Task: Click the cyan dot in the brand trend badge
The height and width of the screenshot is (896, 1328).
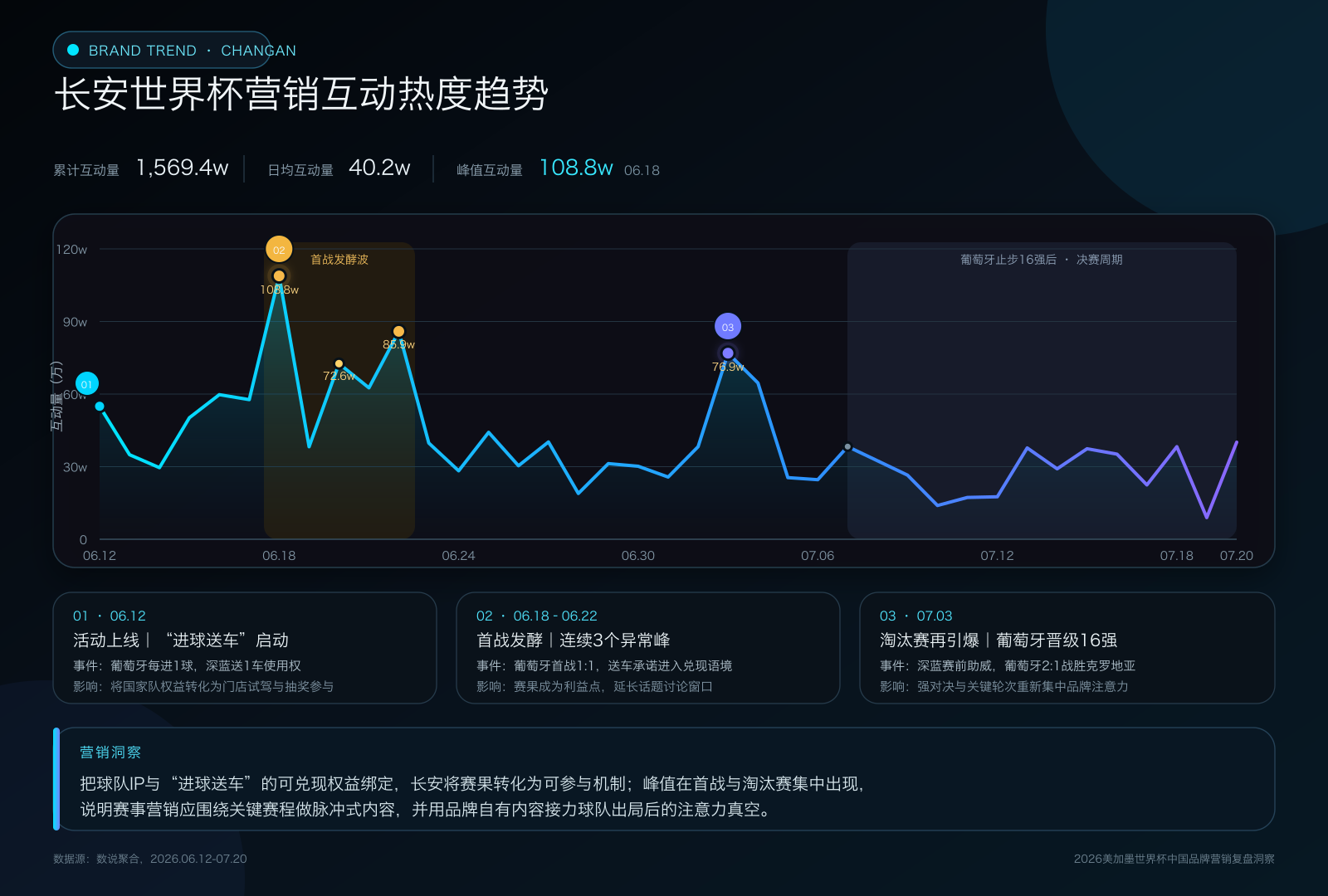Action: [73, 50]
